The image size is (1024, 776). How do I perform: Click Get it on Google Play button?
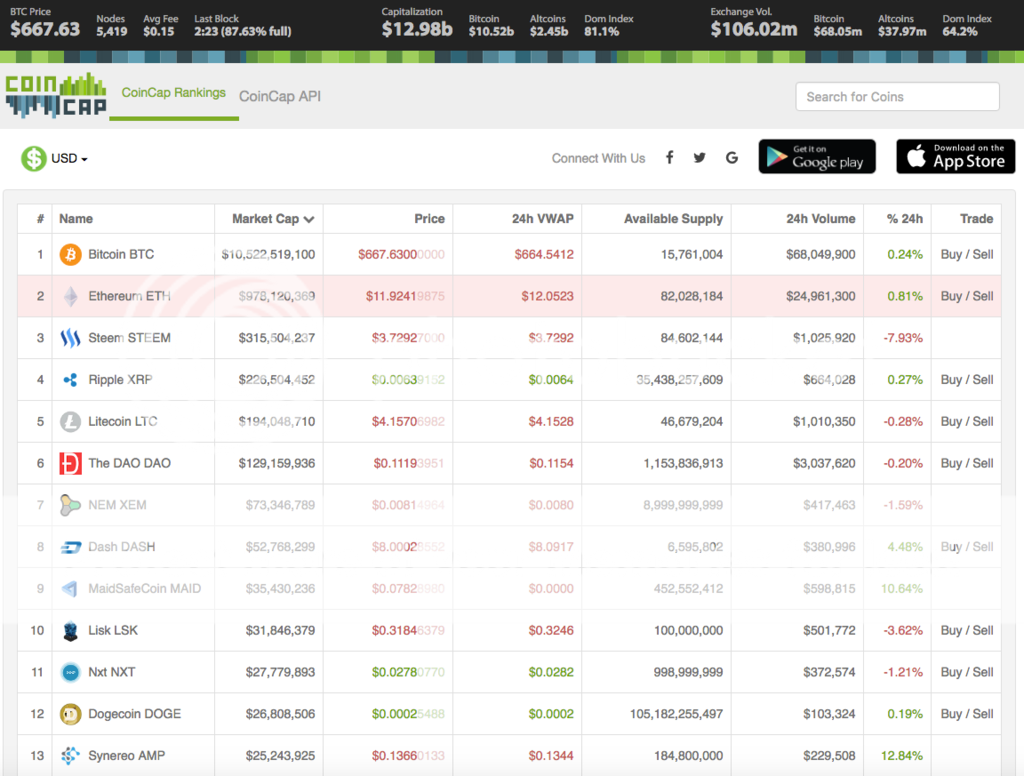[817, 157]
